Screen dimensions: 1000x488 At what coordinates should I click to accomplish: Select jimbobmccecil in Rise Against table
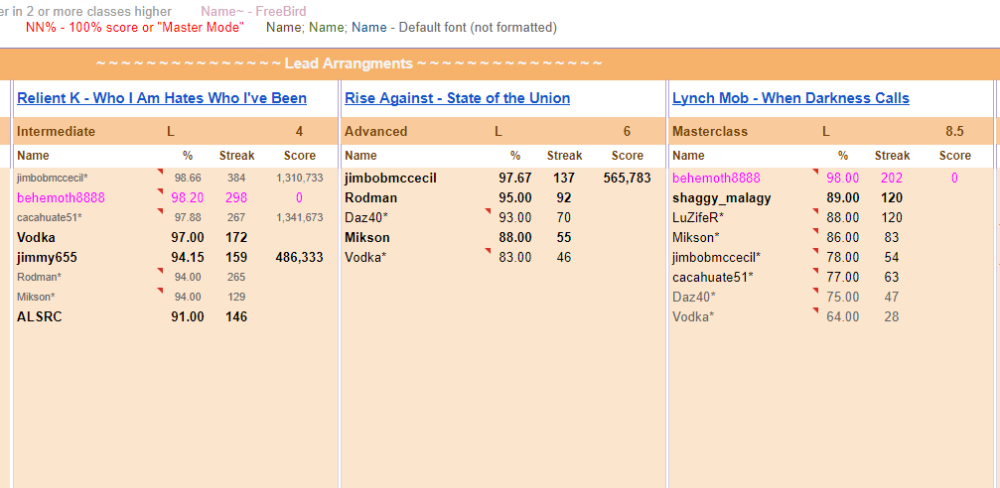pos(391,178)
